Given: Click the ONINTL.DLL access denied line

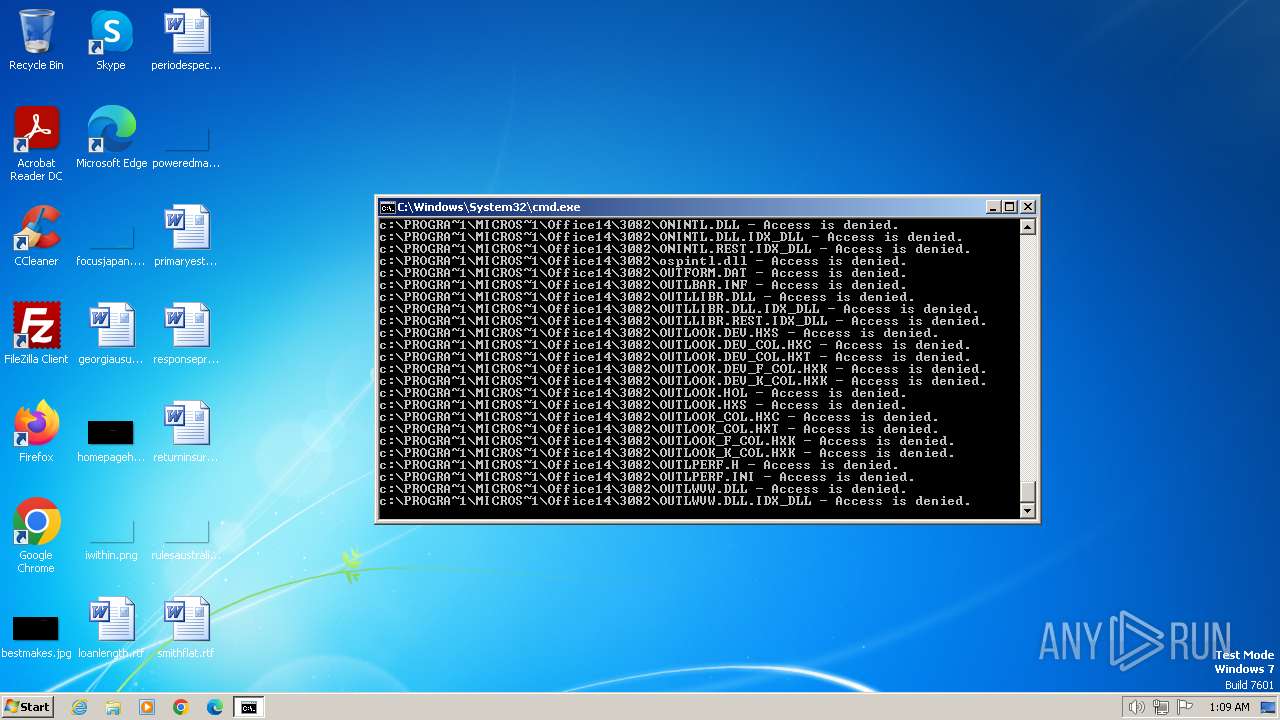Looking at the screenshot, I should coord(639,225).
